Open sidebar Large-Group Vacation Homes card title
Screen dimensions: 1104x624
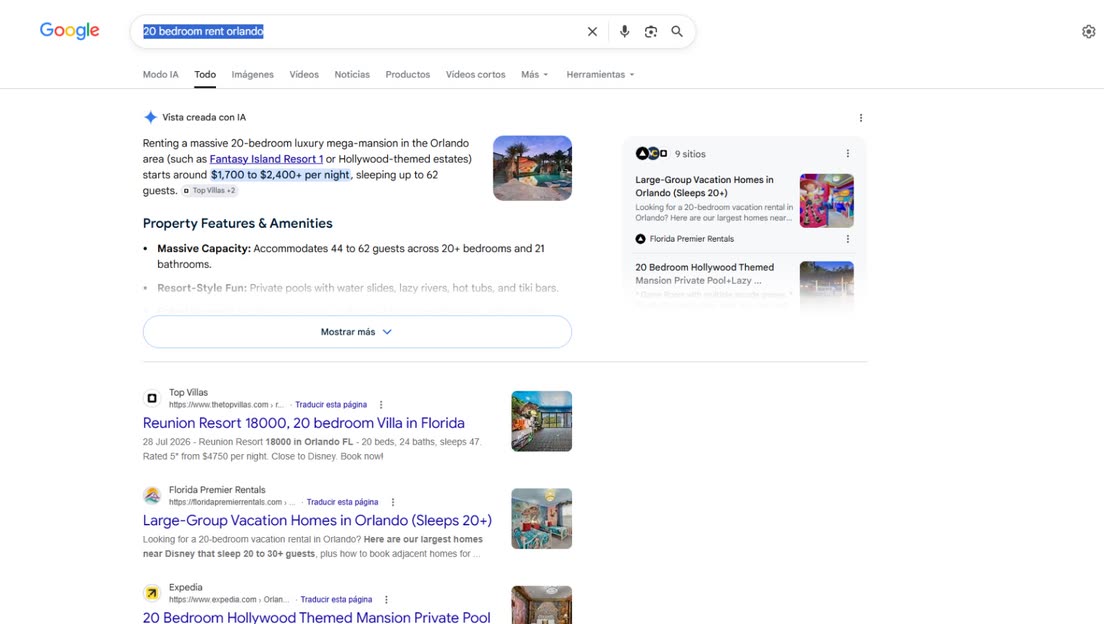(x=704, y=186)
